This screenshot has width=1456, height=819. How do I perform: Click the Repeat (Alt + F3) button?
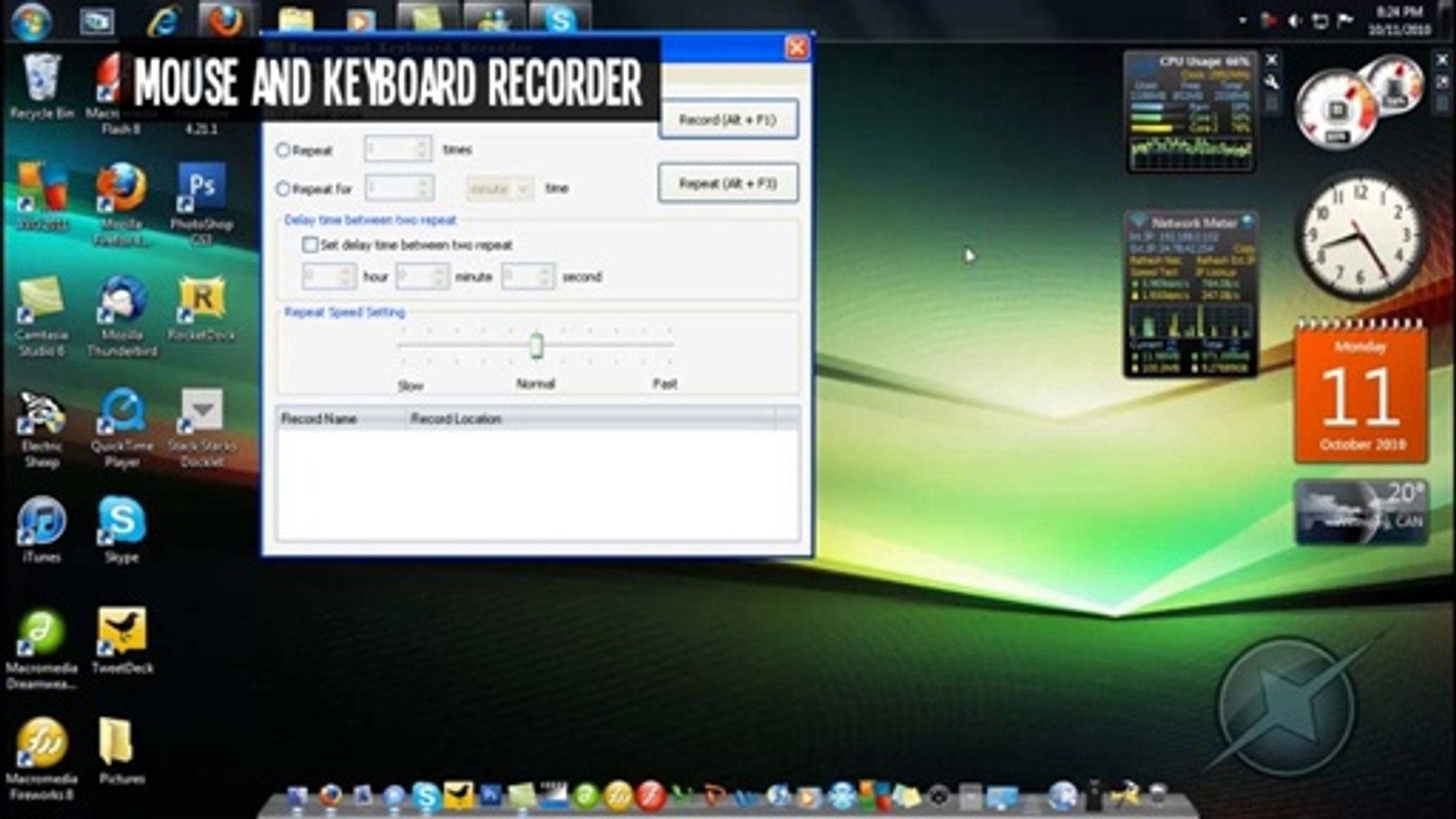[728, 184]
